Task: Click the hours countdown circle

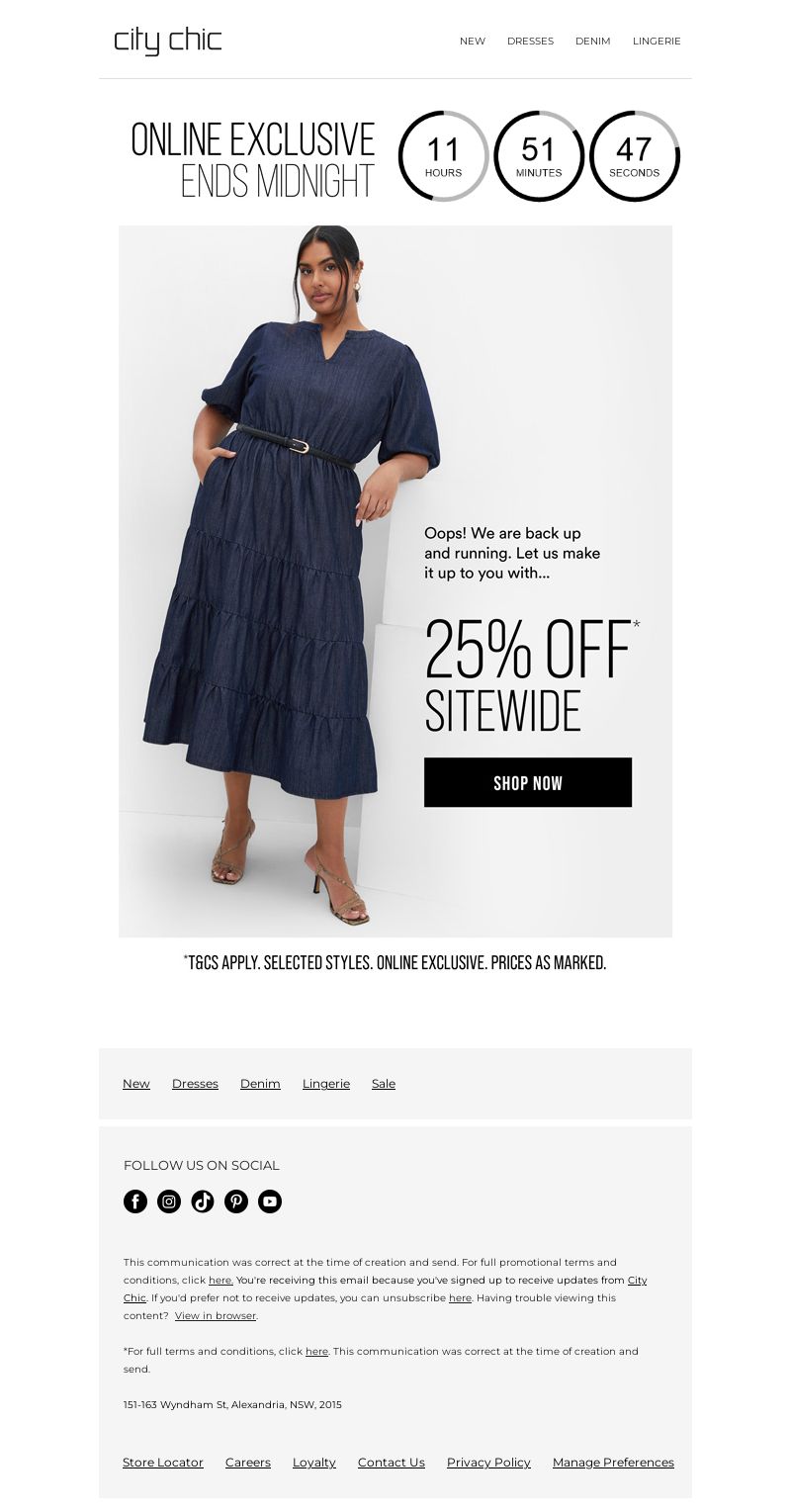Action: (x=444, y=156)
